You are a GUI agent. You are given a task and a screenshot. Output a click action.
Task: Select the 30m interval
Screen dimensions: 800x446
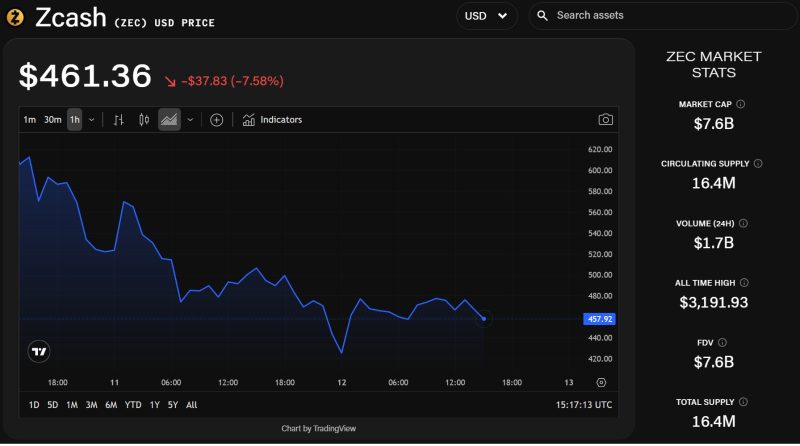(x=52, y=120)
